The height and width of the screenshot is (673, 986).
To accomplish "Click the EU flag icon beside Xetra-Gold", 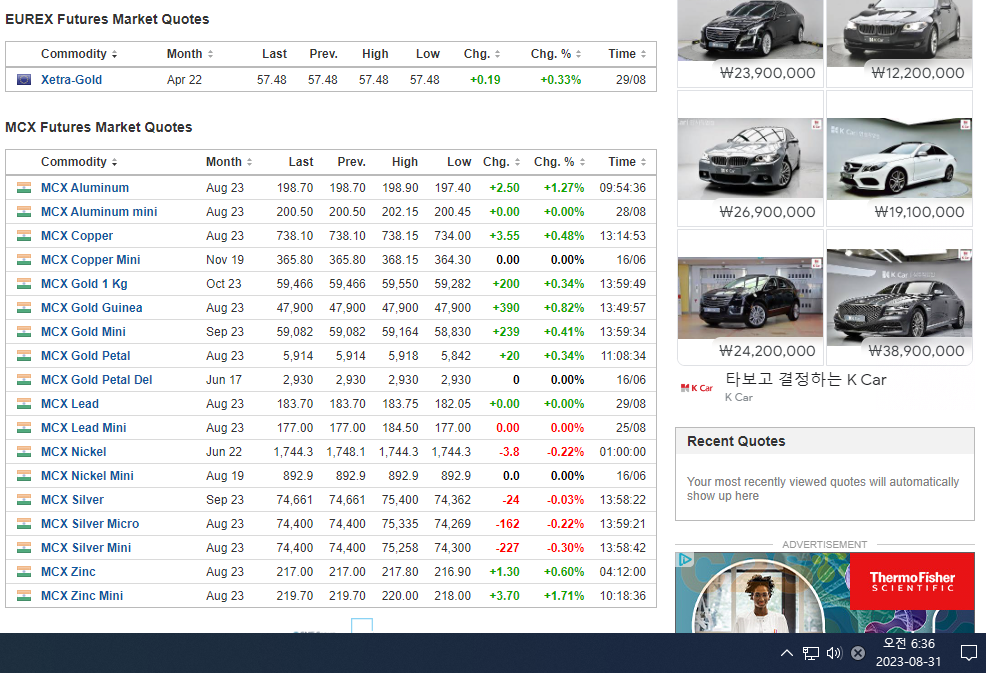I will [x=24, y=80].
